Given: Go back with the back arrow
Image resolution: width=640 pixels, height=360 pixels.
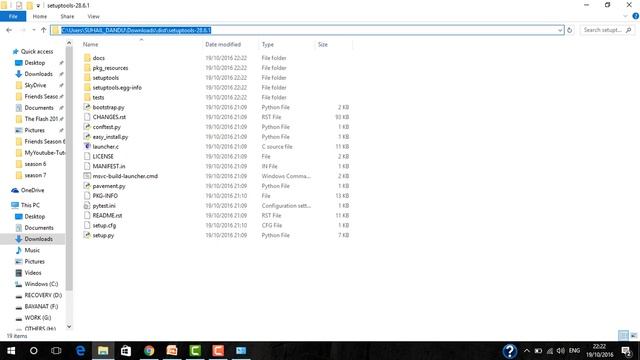Looking at the screenshot, I should point(9,30).
